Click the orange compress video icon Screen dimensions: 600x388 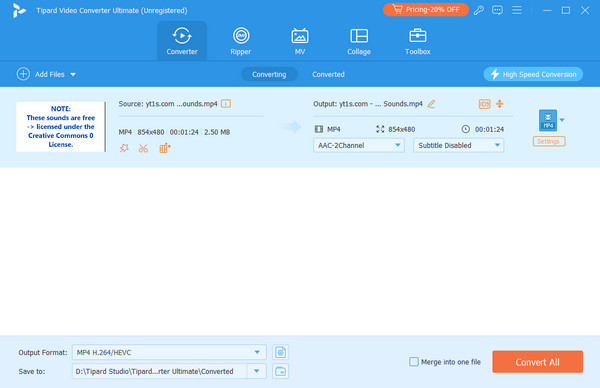500,104
